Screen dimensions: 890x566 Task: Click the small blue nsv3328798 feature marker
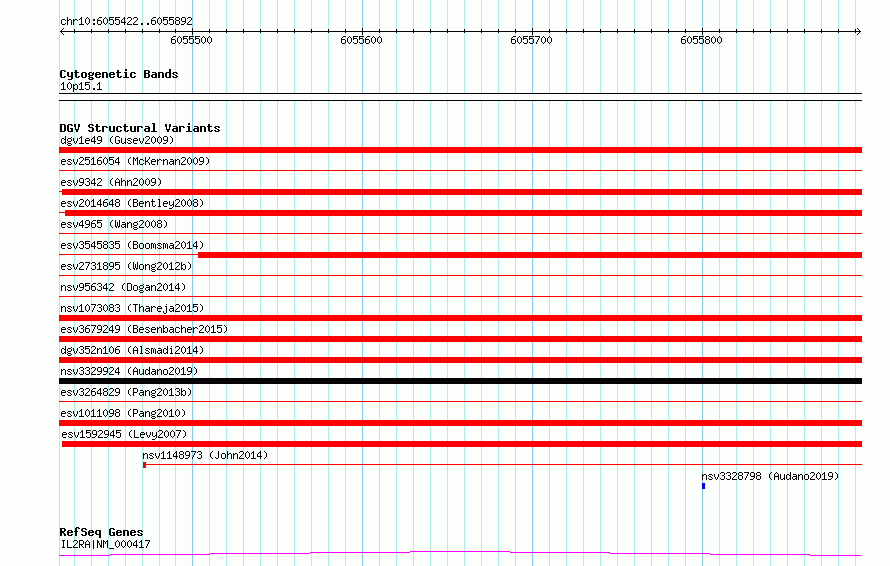pyautogui.click(x=703, y=486)
